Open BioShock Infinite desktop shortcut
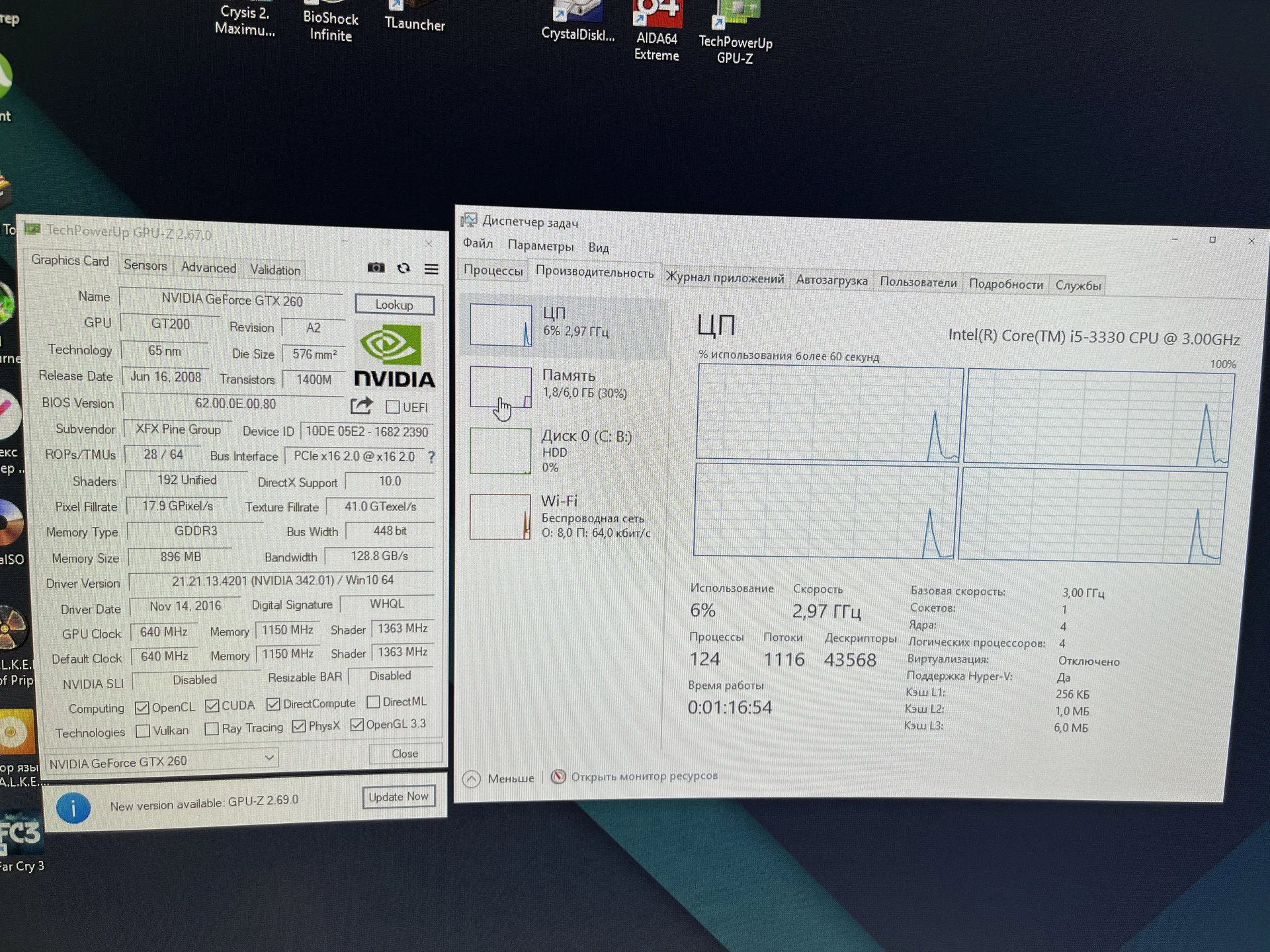This screenshot has height=952, width=1270. 331,22
